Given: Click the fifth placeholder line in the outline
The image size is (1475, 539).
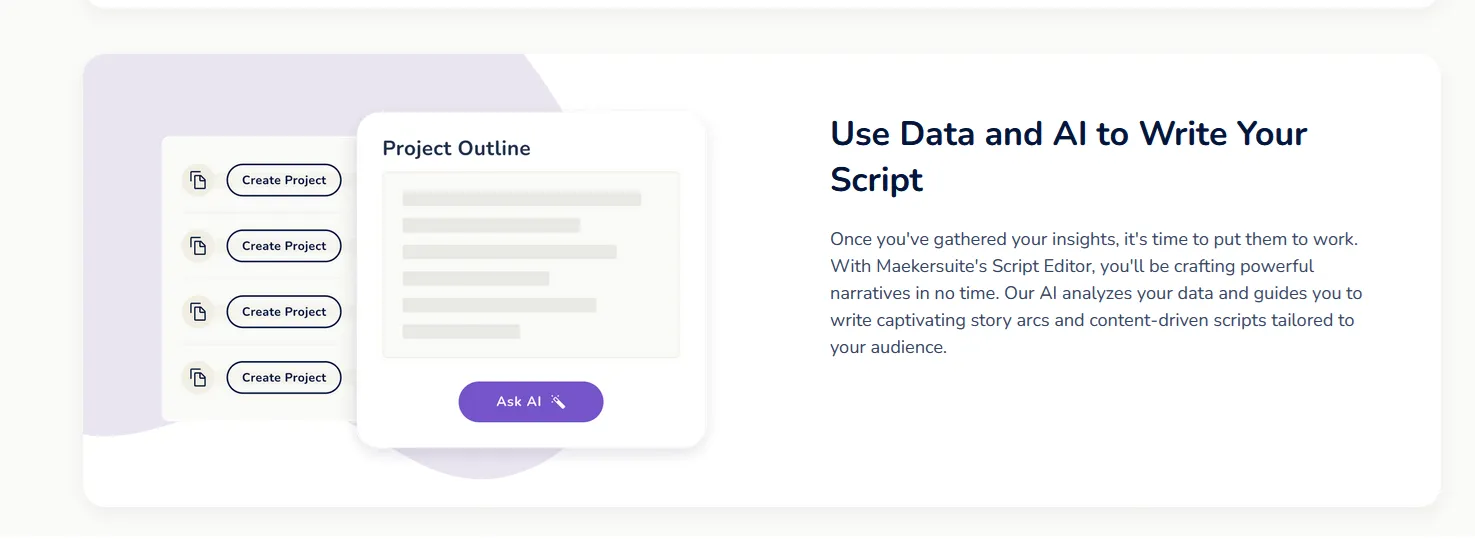Looking at the screenshot, I should click(x=499, y=305).
